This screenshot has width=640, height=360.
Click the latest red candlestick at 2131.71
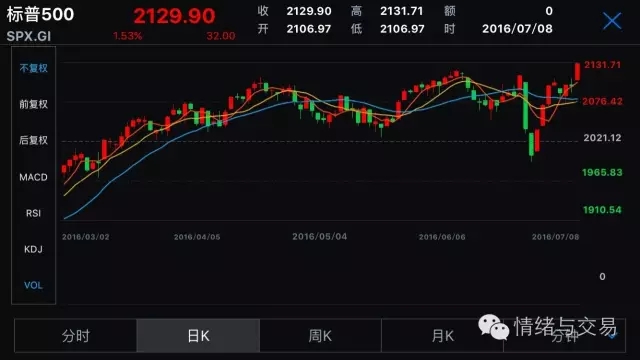(577, 72)
